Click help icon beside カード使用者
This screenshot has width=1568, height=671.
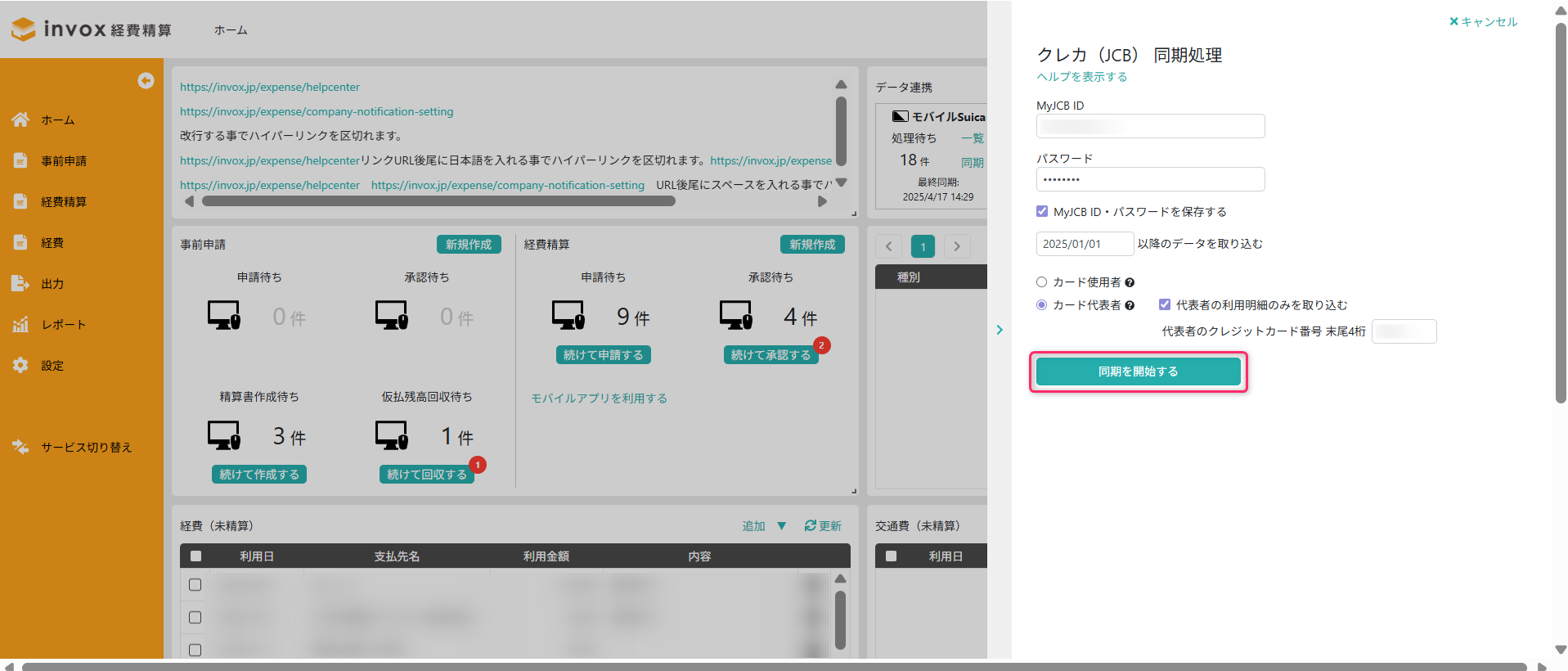[1130, 282]
